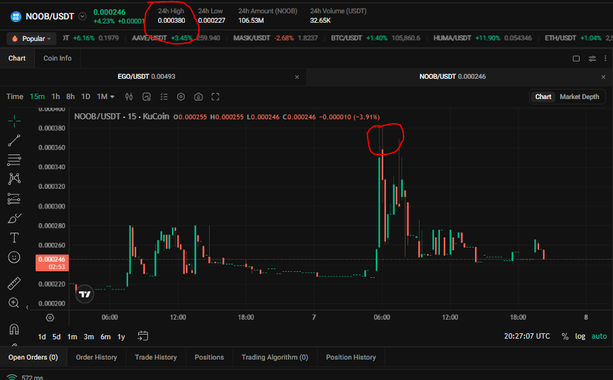Open the Trade History tab
The image size is (613, 380).
[156, 357]
